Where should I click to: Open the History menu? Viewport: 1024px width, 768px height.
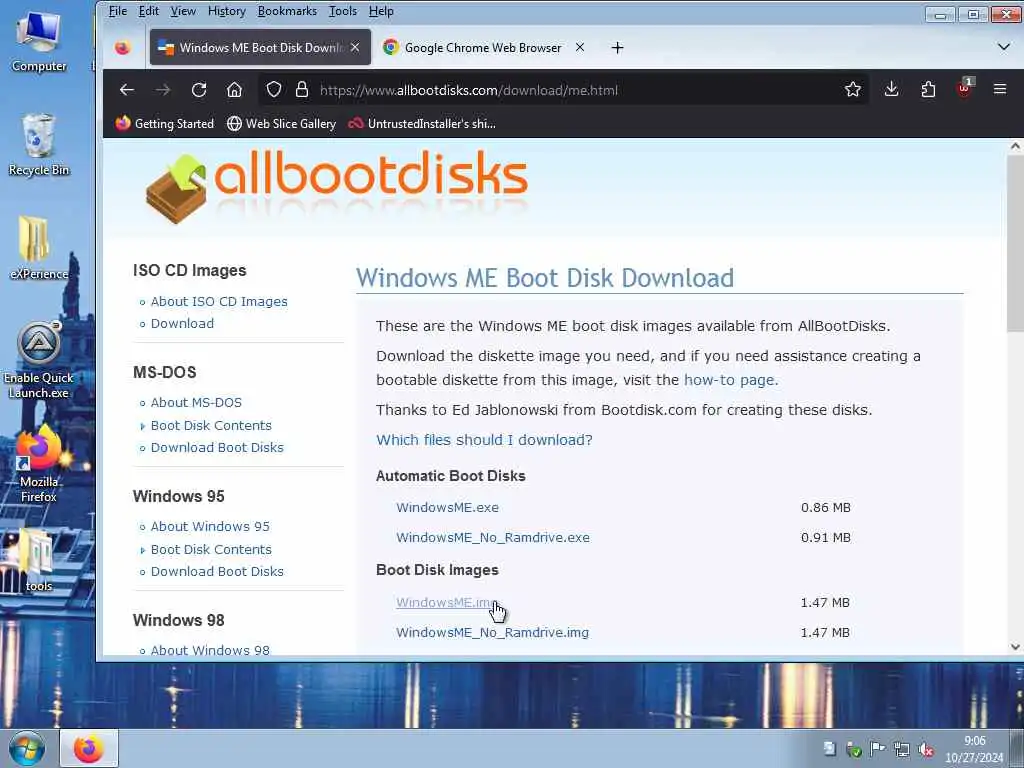227,11
